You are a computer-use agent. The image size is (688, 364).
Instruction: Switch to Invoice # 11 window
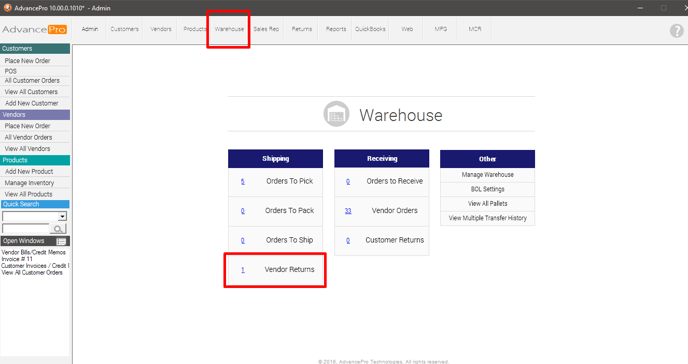17,259
